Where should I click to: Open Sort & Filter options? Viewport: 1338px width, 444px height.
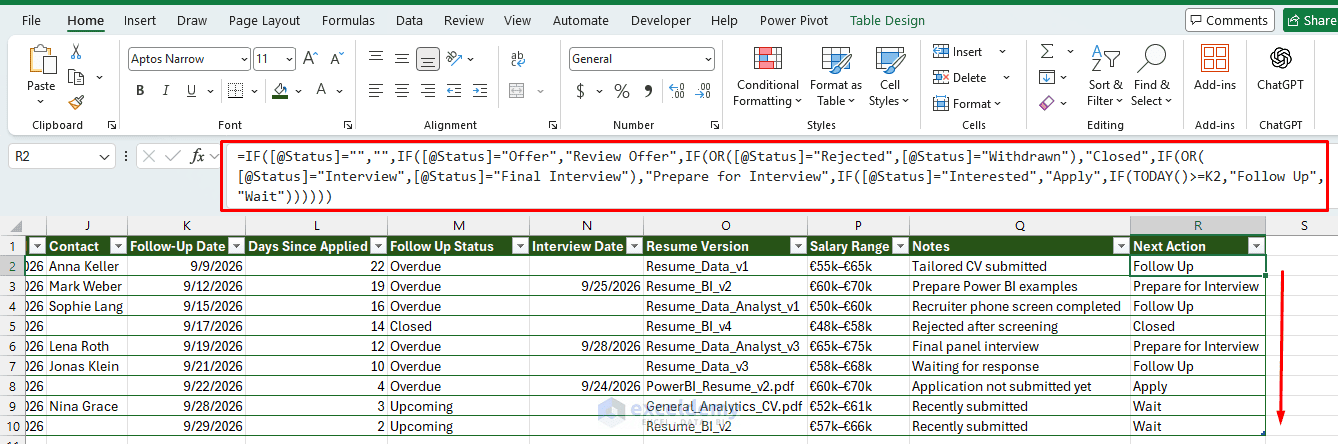(x=1104, y=76)
